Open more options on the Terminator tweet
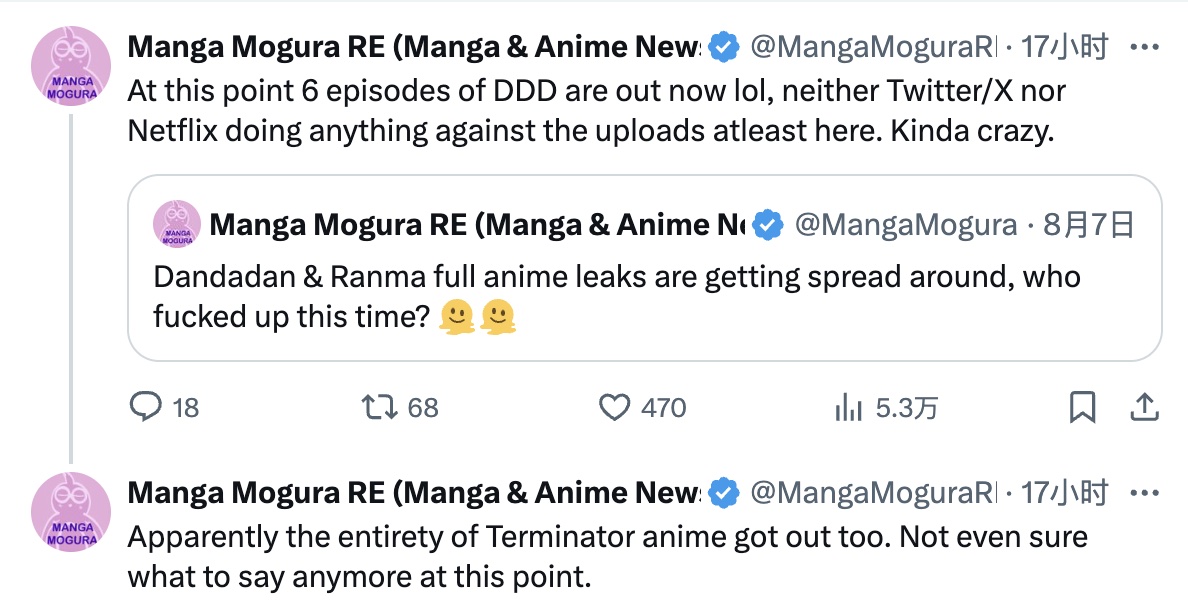Image resolution: width=1188 pixels, height=608 pixels. (1144, 493)
